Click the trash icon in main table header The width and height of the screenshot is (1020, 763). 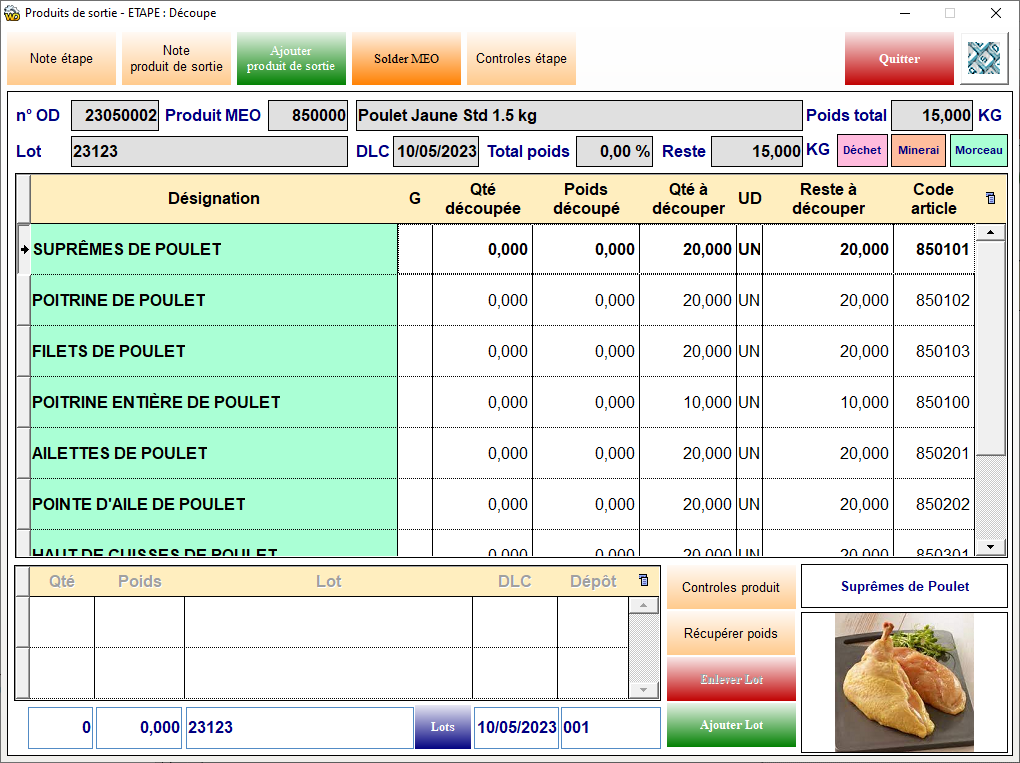990,198
